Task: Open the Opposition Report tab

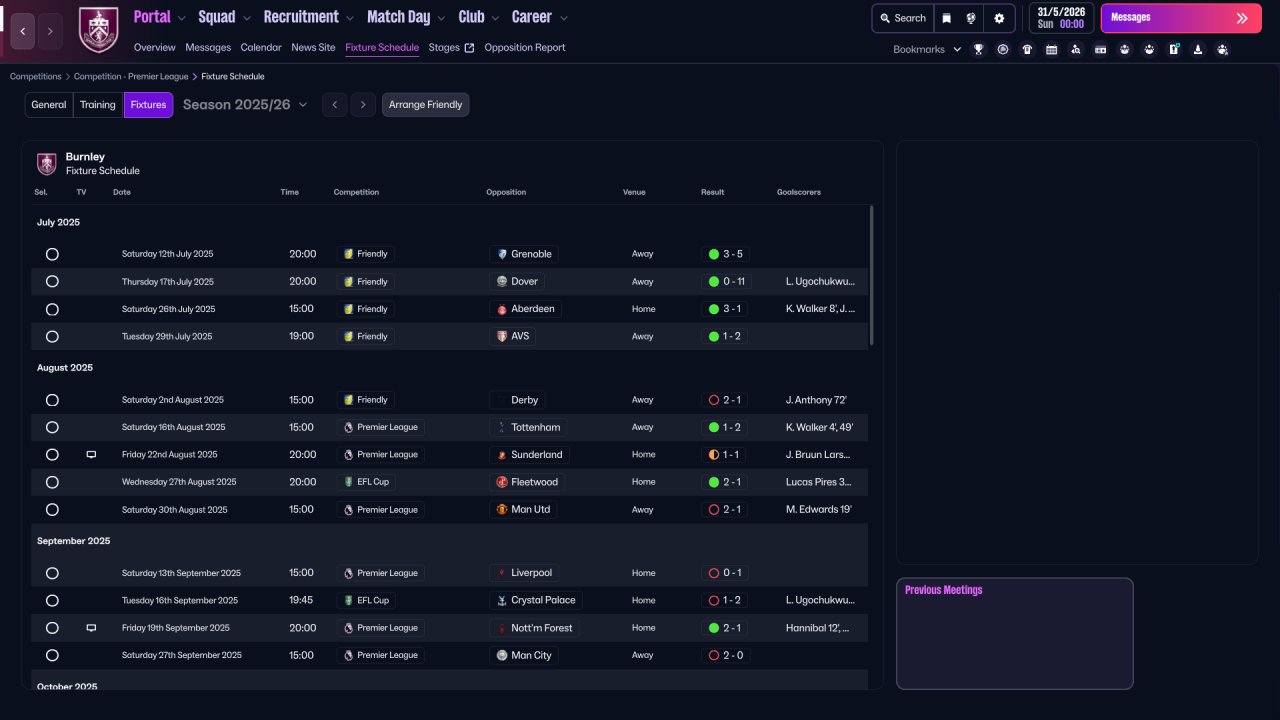Action: pos(524,48)
